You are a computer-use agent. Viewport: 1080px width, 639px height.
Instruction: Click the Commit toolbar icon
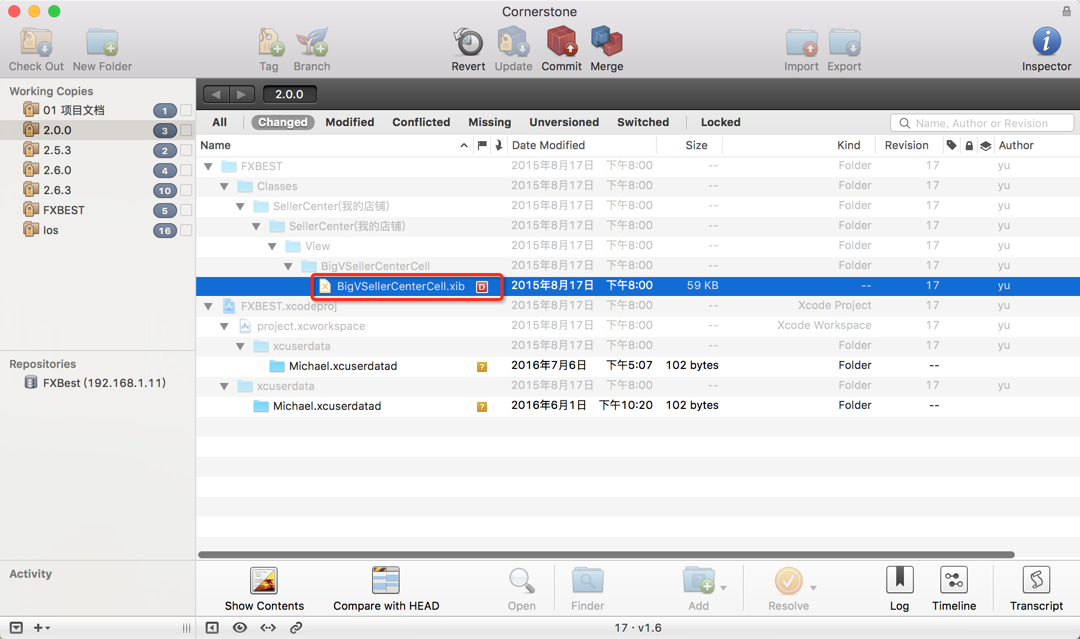tap(561, 41)
